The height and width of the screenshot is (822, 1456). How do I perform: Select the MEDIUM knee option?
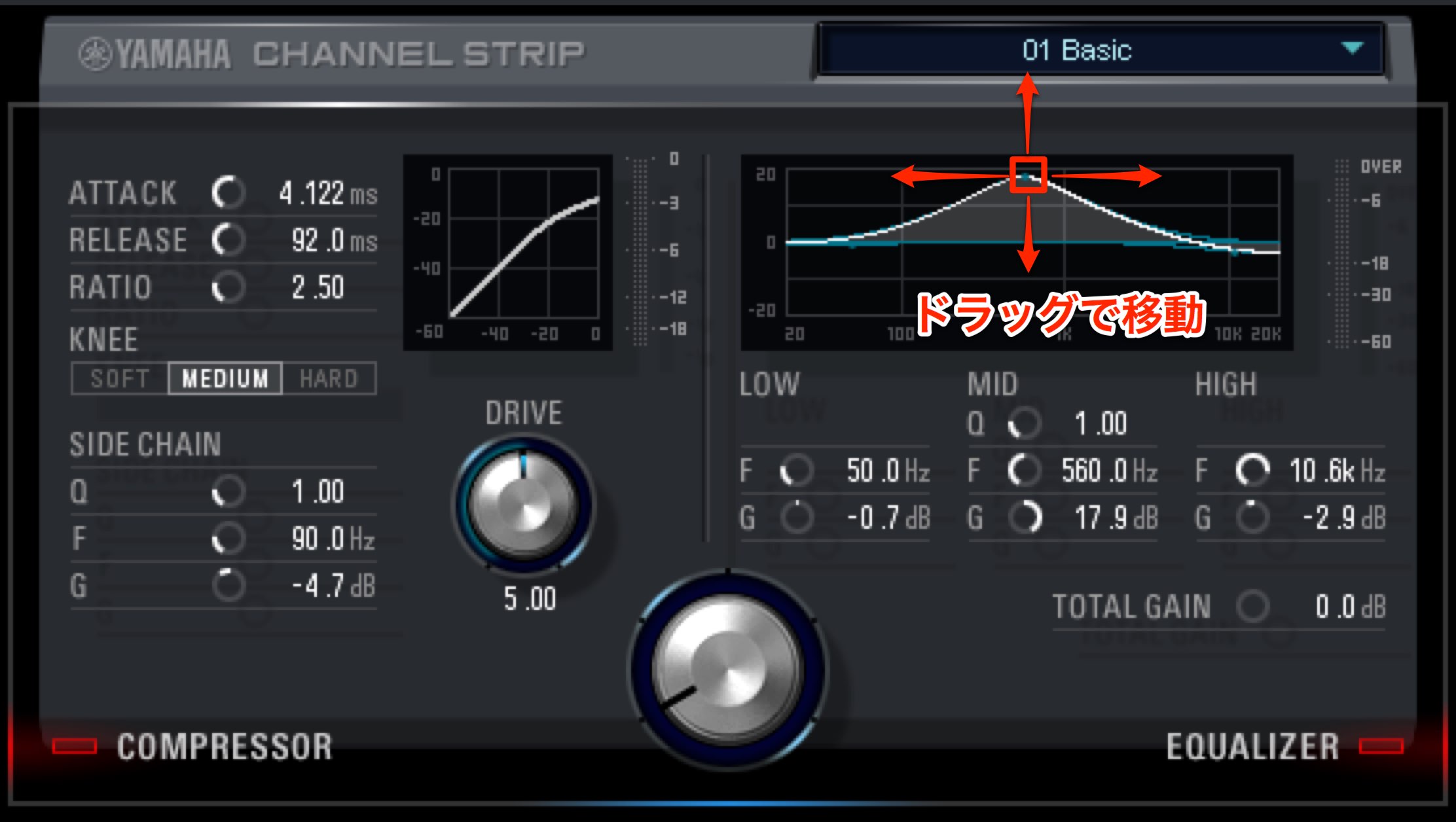(225, 378)
